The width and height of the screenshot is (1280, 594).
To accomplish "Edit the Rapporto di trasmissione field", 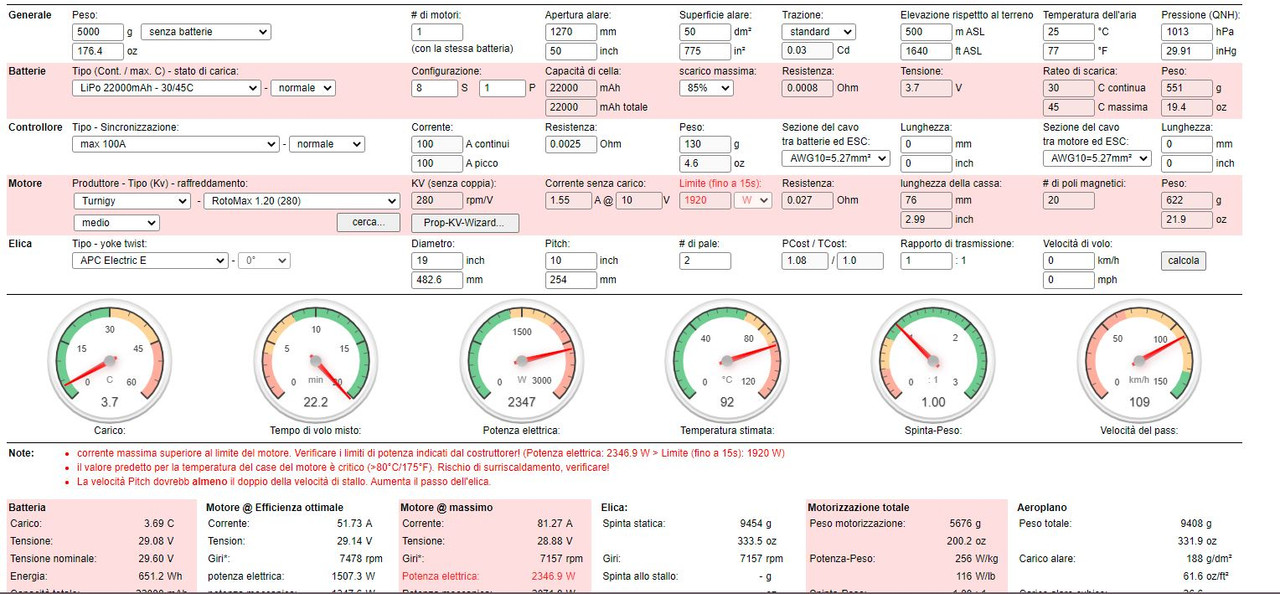I will (x=926, y=260).
